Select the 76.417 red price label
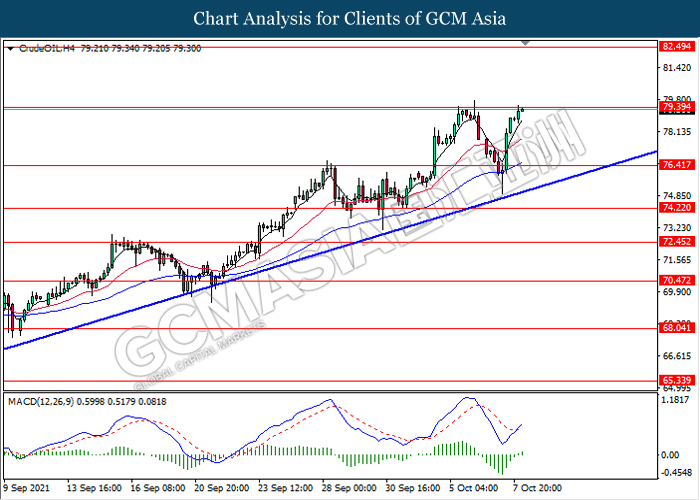700x500 pixels. 677,165
